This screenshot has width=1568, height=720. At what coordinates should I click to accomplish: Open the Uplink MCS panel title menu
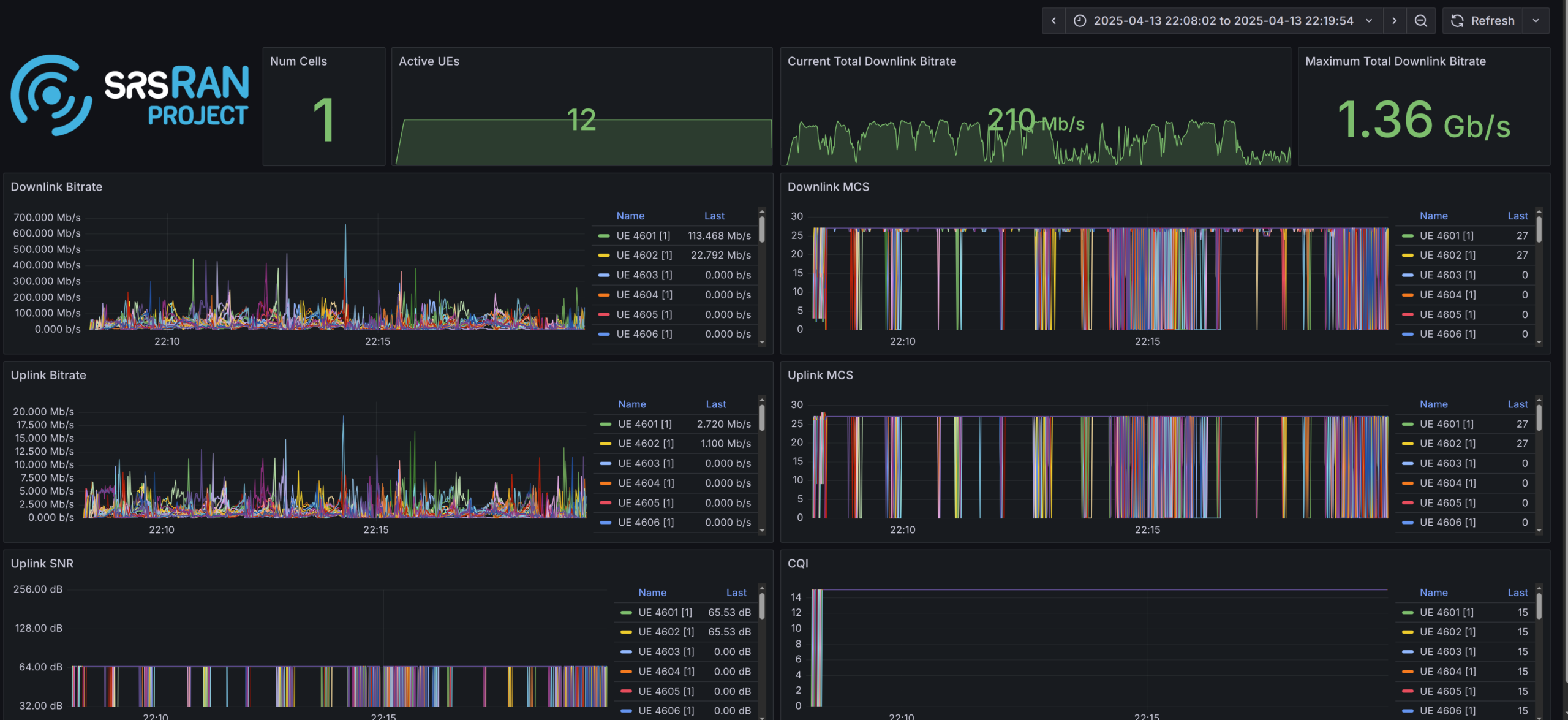[820, 375]
